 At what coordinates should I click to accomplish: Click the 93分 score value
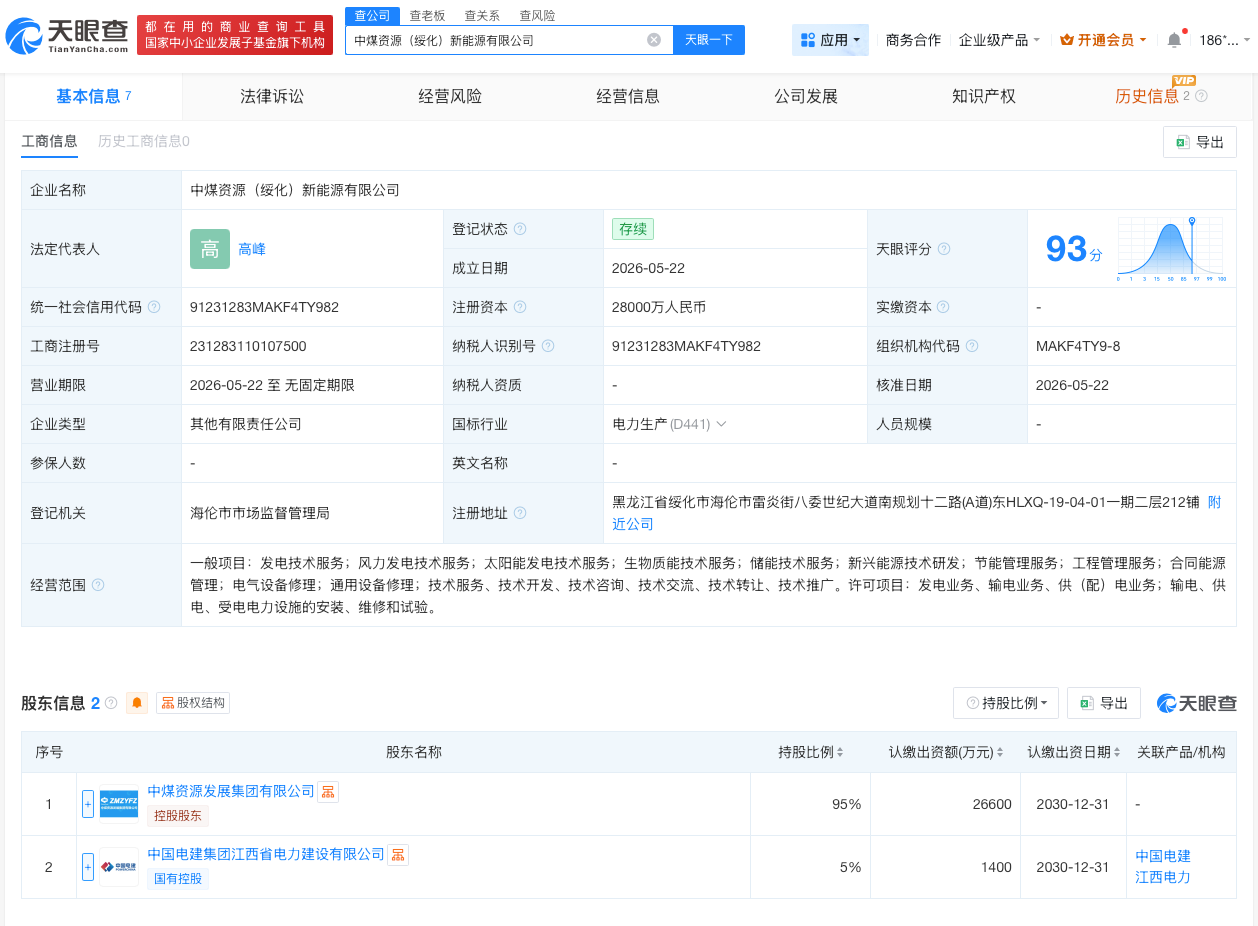point(1073,249)
